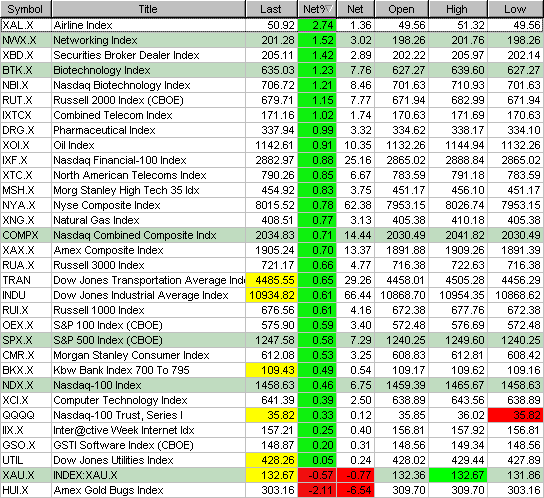Click the Open column header
The width and height of the screenshot is (544, 498).
click(x=401, y=9)
